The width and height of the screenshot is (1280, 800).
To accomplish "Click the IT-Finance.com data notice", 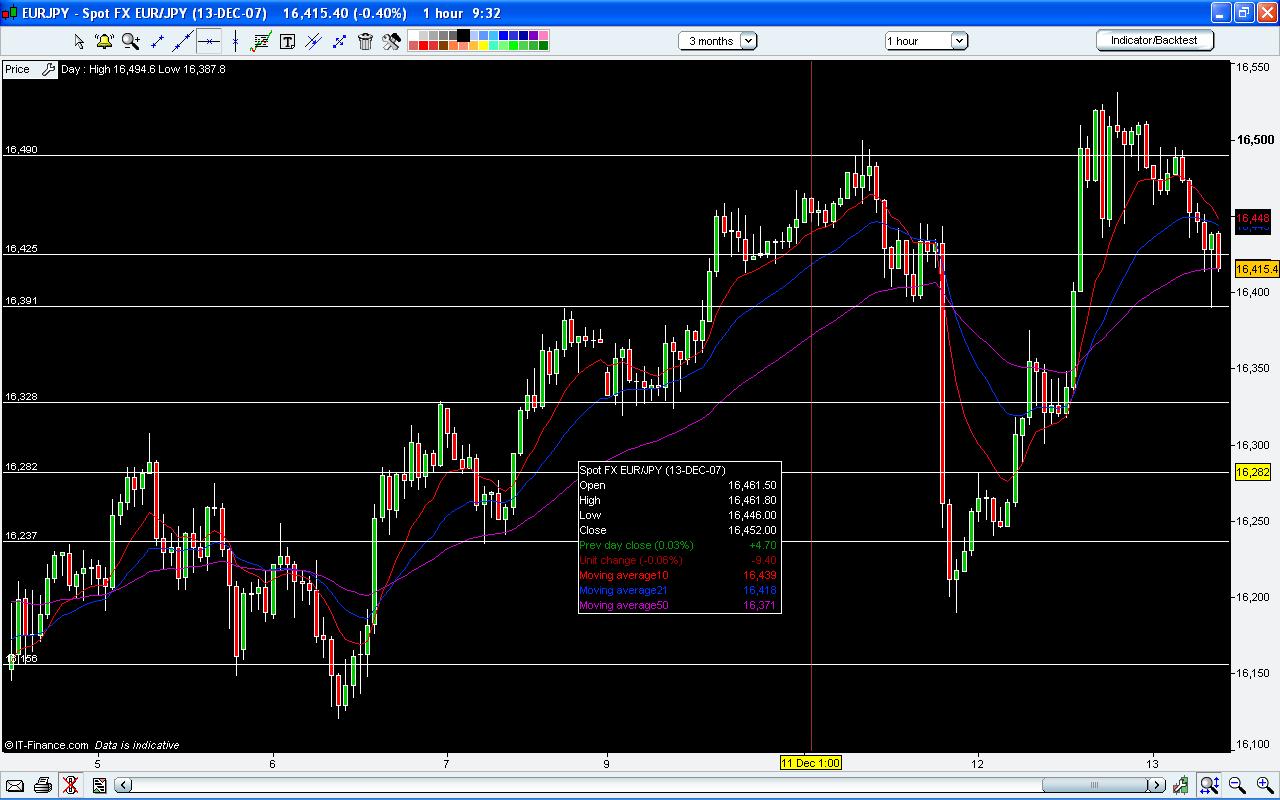I will pyautogui.click(x=92, y=745).
